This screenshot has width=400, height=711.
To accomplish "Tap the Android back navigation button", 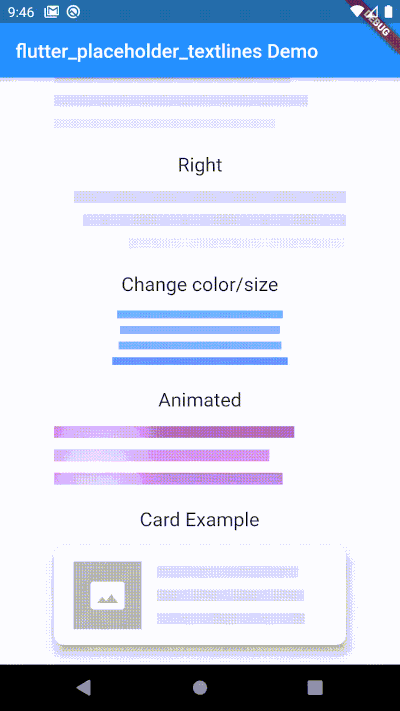I will 84,687.
